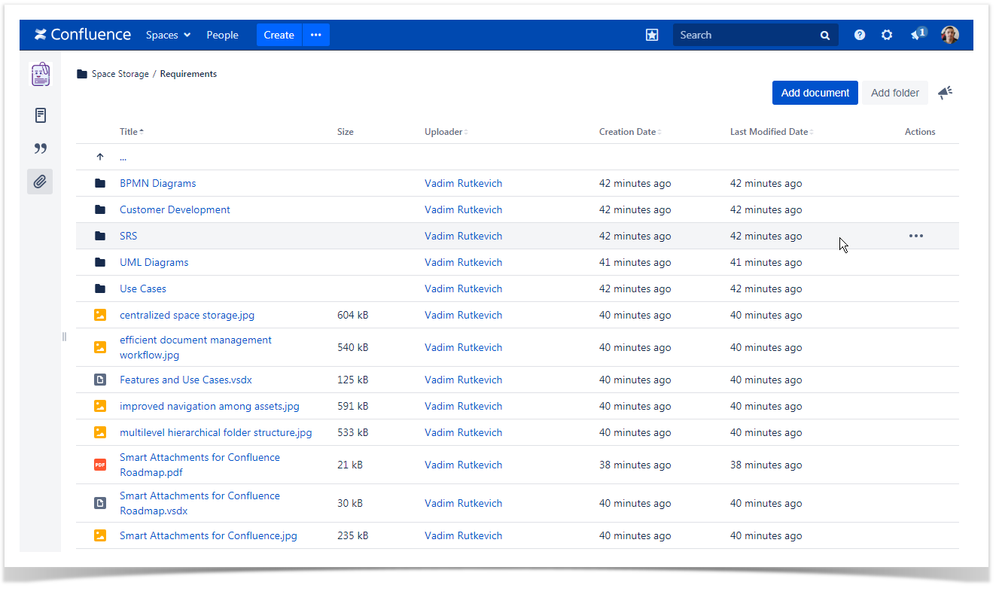Open the People menu item

pyautogui.click(x=222, y=35)
